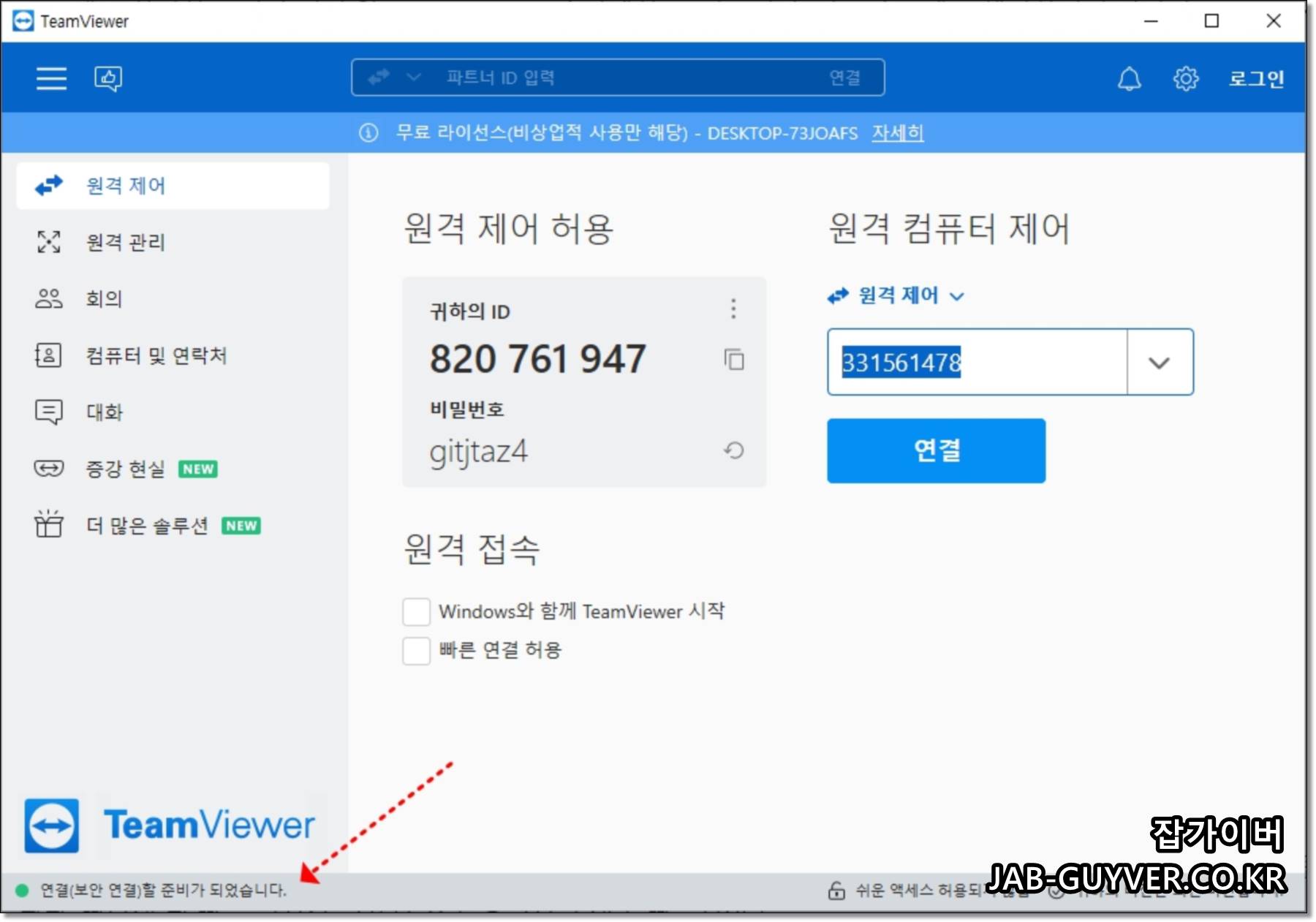Image resolution: width=1316 pixels, height=922 pixels.
Task: Click the easy access lock icon
Action: (x=836, y=890)
